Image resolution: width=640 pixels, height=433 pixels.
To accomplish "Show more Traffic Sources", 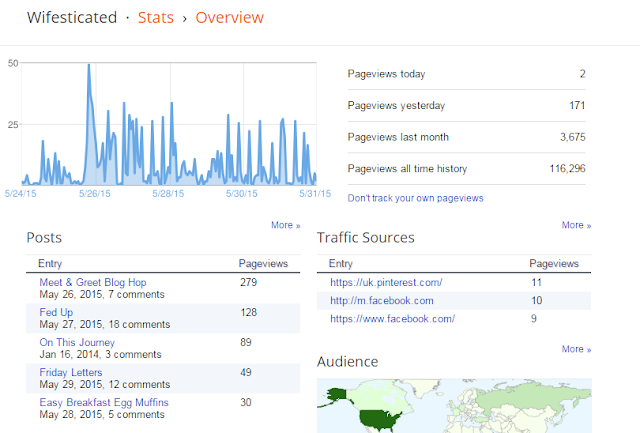I will tap(576, 225).
